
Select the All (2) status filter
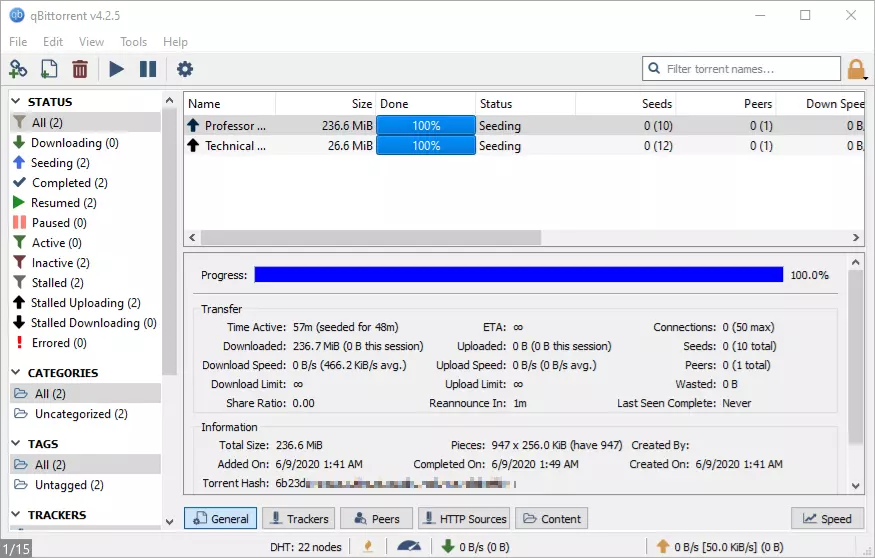click(85, 122)
